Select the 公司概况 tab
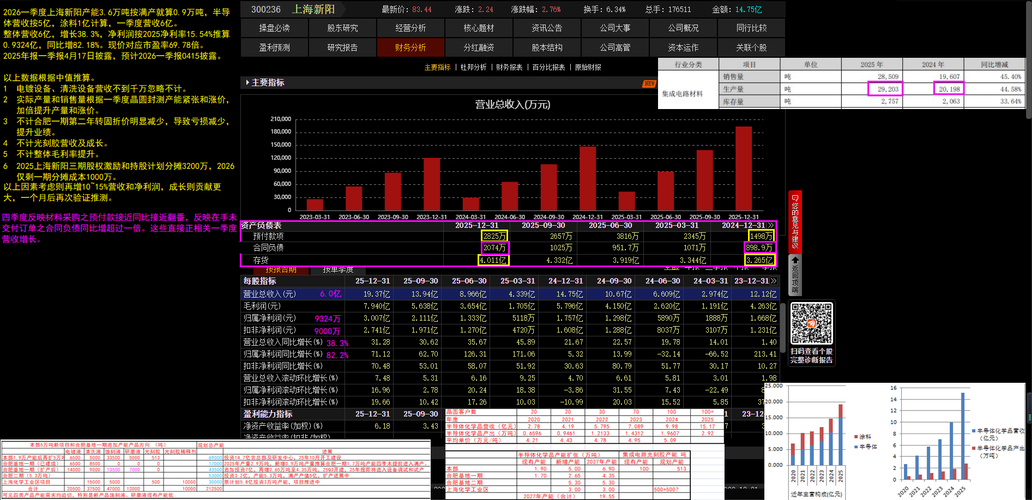1032x500 pixels. point(683,28)
